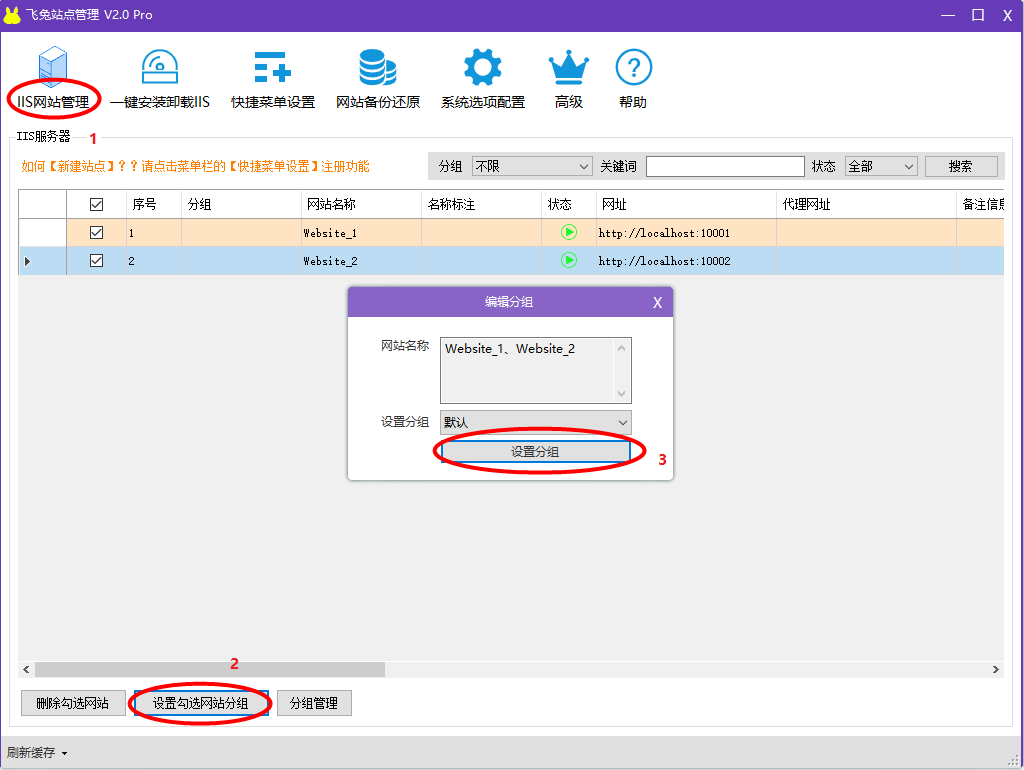This screenshot has height=770, width=1024.
Task: Open 系统选项配置 gear icon
Action: (x=482, y=68)
